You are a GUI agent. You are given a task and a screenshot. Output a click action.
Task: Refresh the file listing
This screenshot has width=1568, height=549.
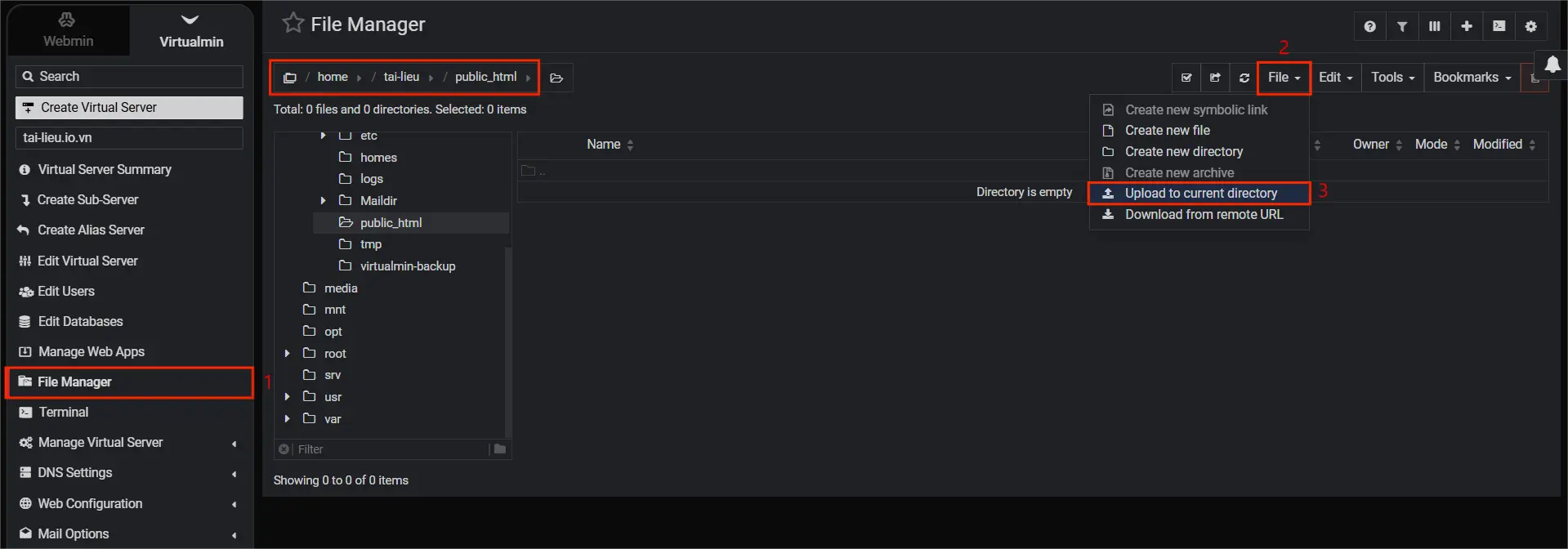[1244, 78]
